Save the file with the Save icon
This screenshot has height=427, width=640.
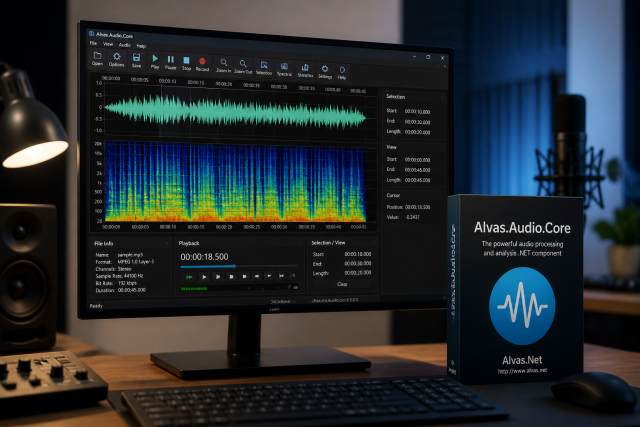pos(136,58)
